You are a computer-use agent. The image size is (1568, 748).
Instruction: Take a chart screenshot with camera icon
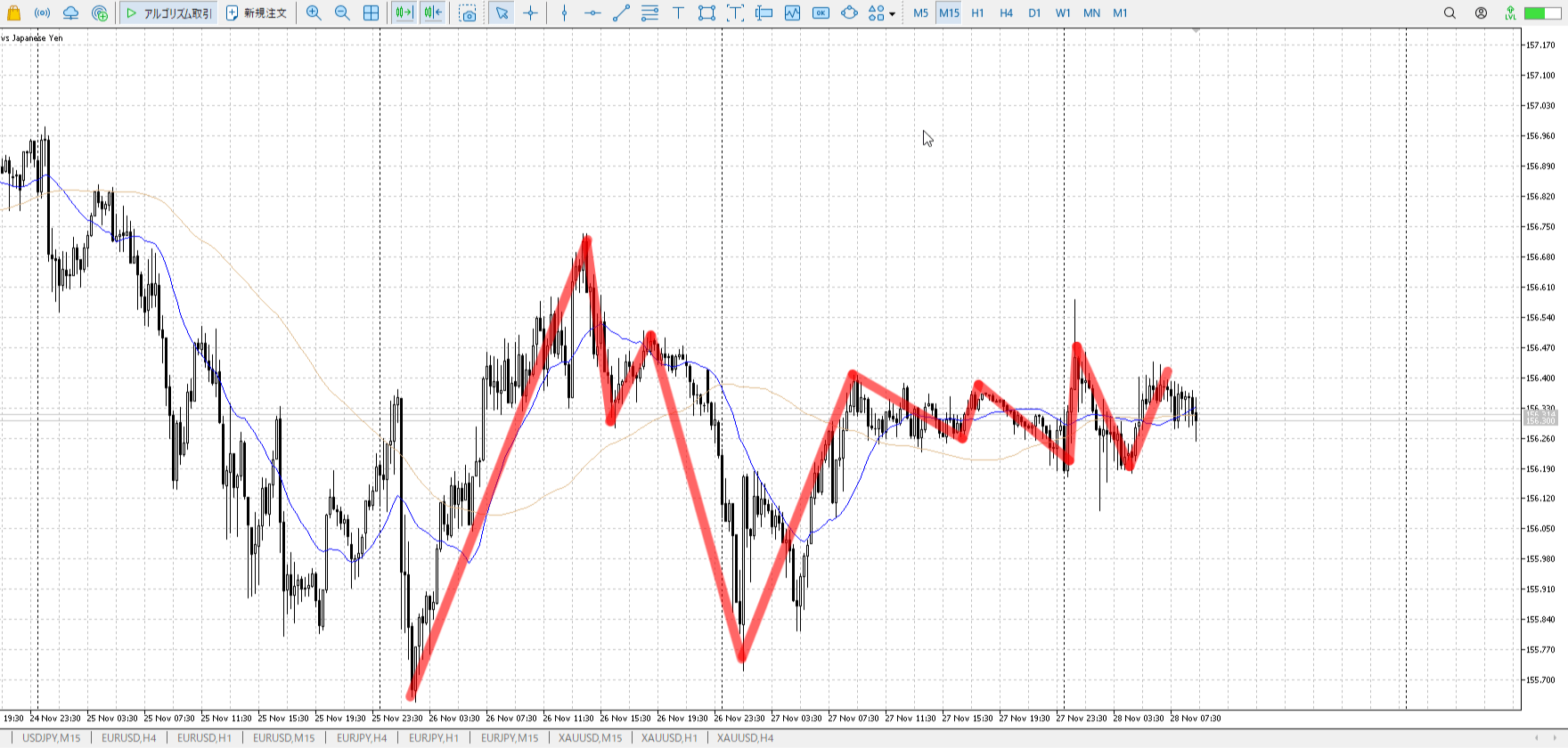(x=468, y=13)
